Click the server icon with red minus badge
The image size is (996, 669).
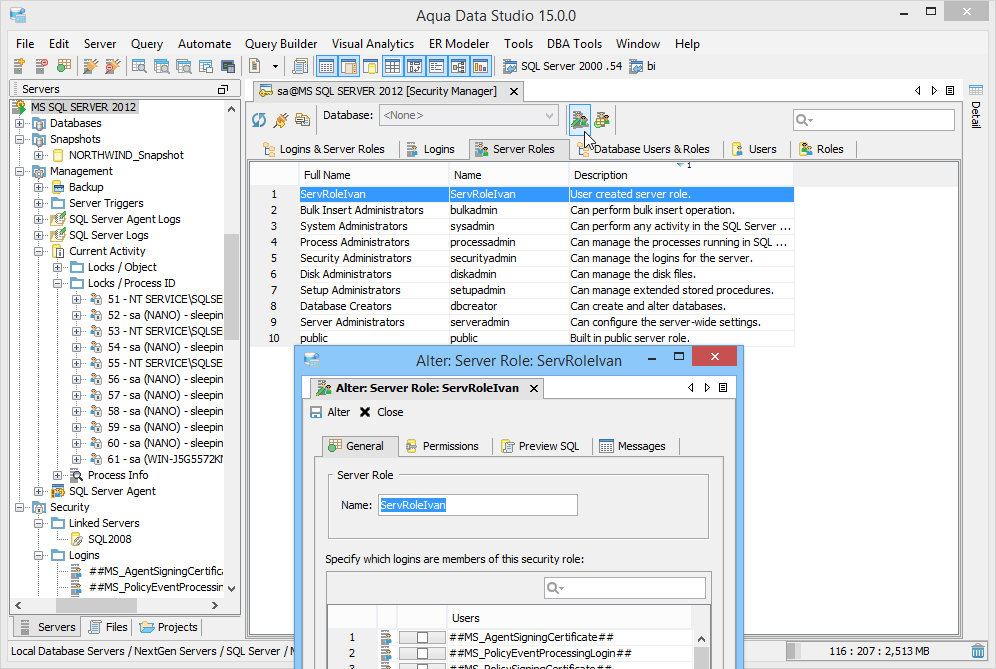[41, 65]
